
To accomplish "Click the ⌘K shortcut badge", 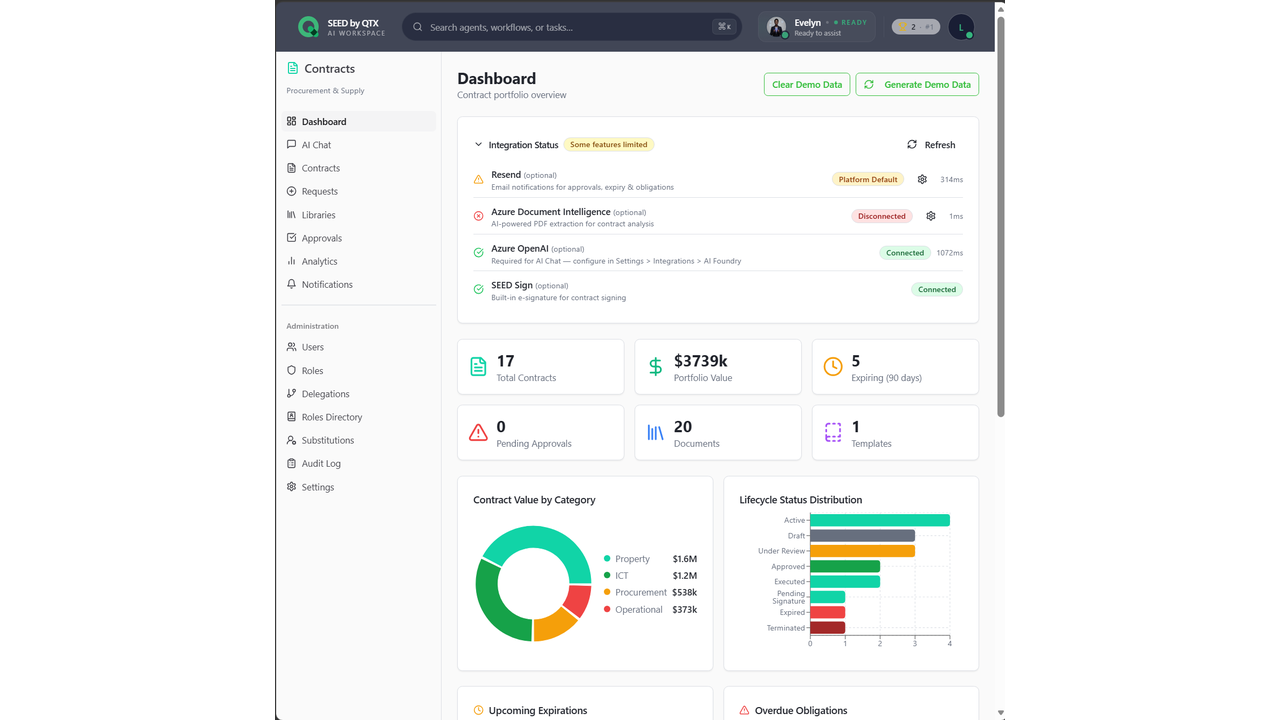I will [724, 27].
